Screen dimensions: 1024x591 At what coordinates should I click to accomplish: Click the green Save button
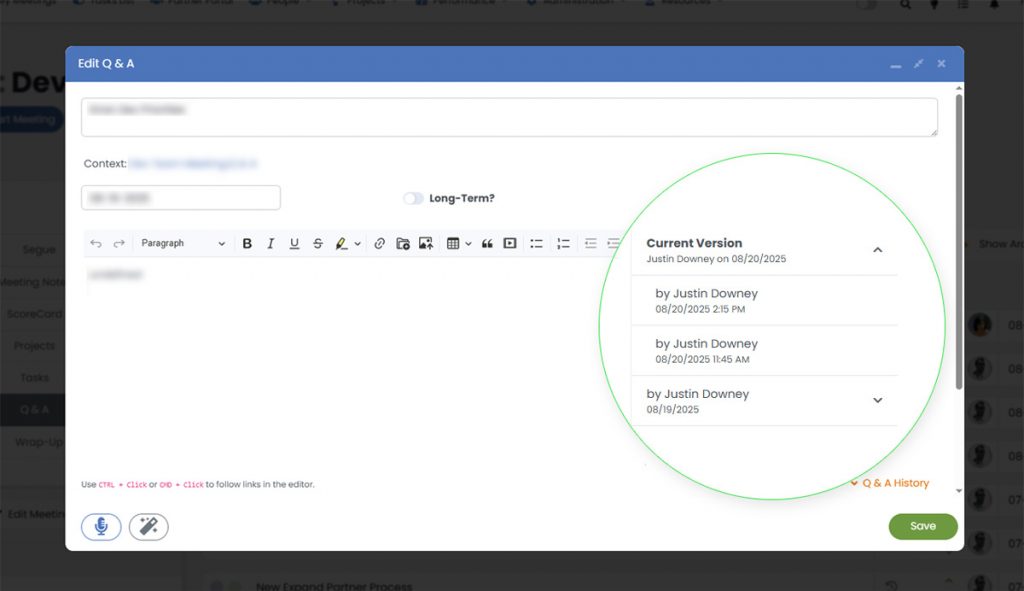click(922, 526)
